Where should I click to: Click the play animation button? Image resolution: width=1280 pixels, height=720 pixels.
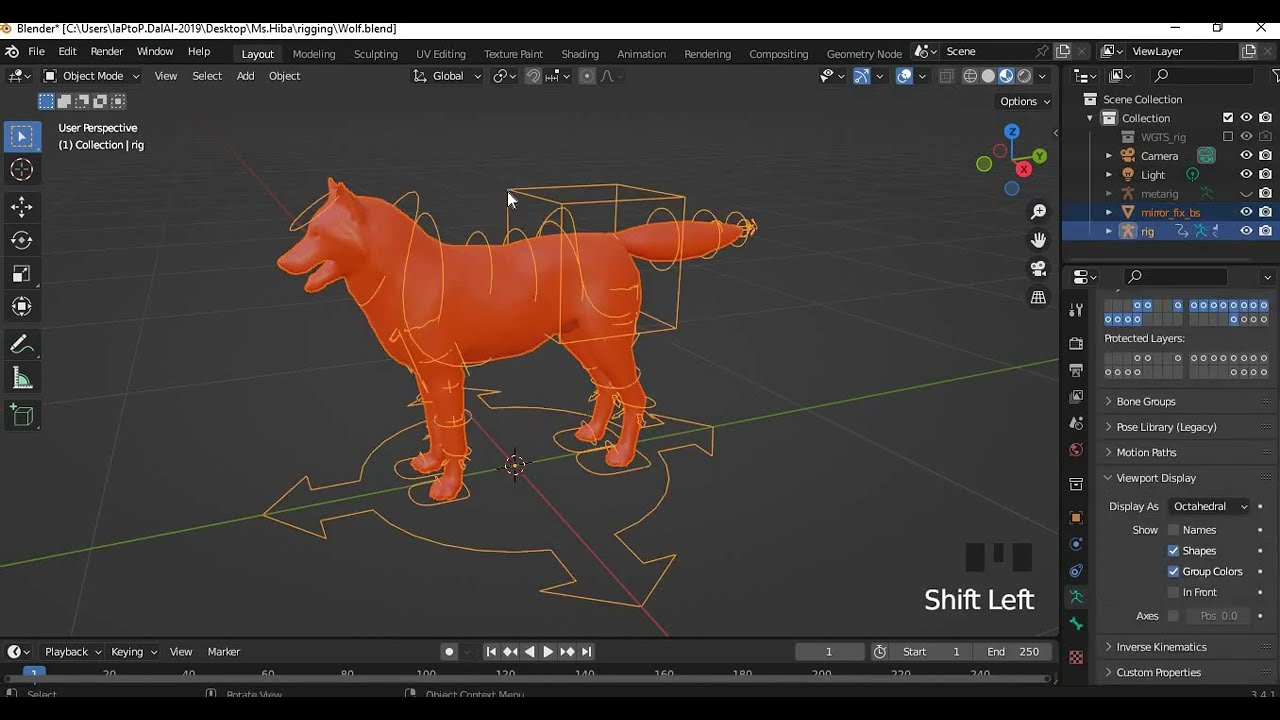click(x=548, y=652)
